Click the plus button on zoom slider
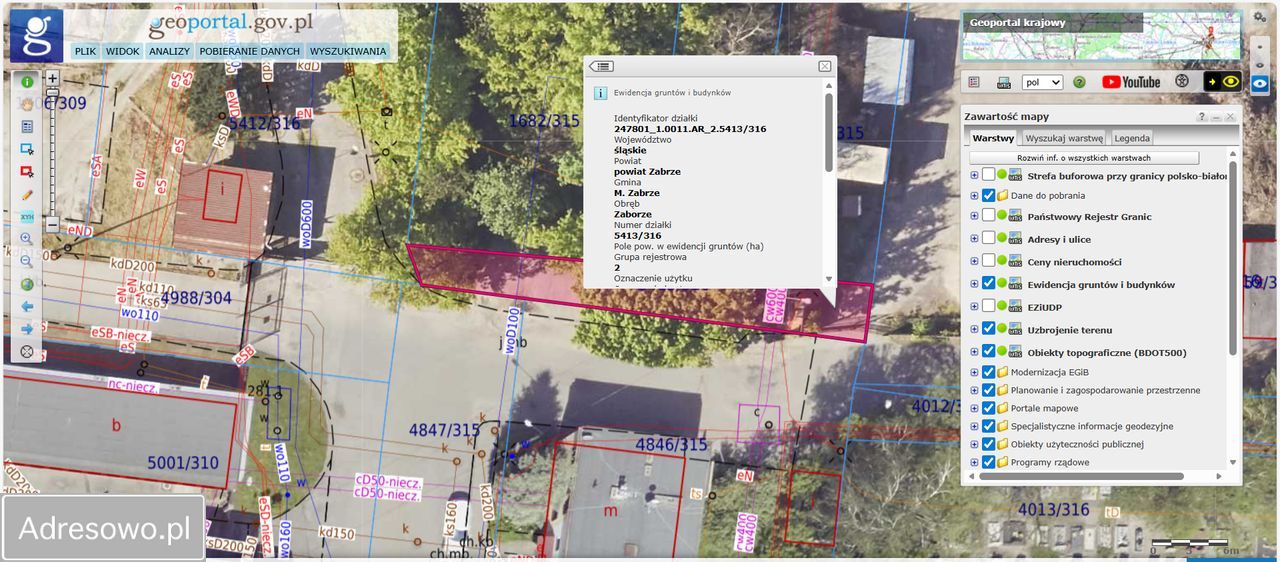 [x=53, y=78]
